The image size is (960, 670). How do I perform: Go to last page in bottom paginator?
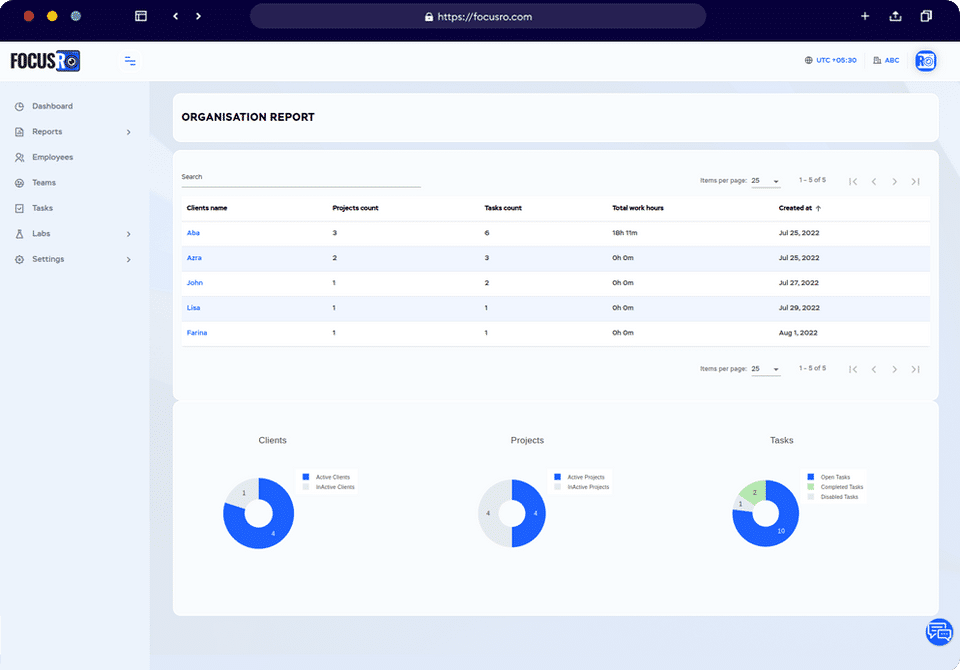[x=915, y=369]
